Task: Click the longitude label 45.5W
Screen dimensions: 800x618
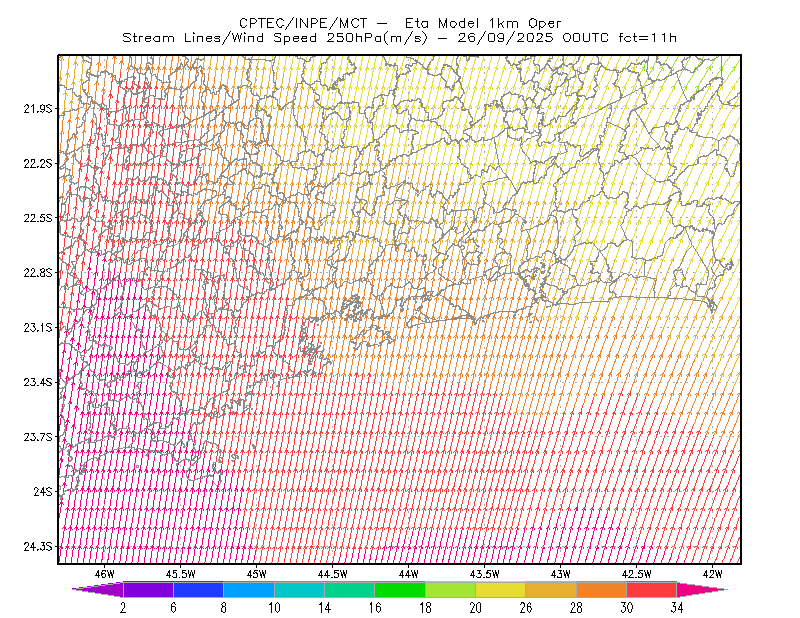Action: pos(181,574)
